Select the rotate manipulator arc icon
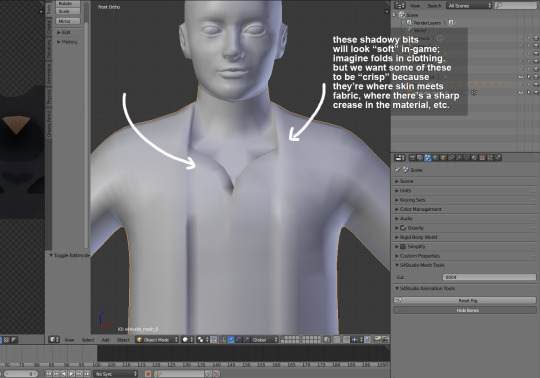540x378 pixels. [x=239, y=340]
